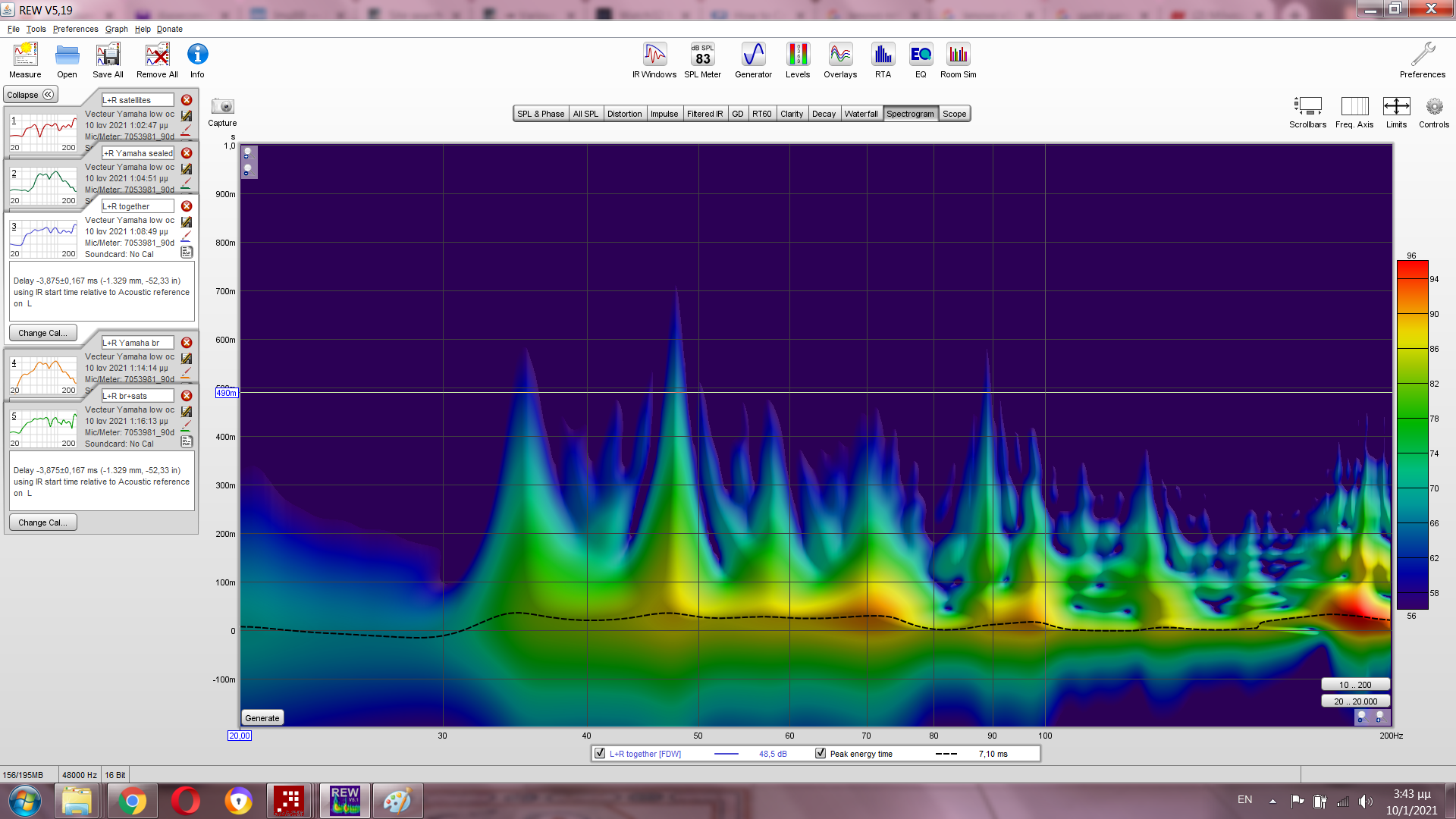Open the Graph menu
The width and height of the screenshot is (1456, 819).
tap(116, 29)
